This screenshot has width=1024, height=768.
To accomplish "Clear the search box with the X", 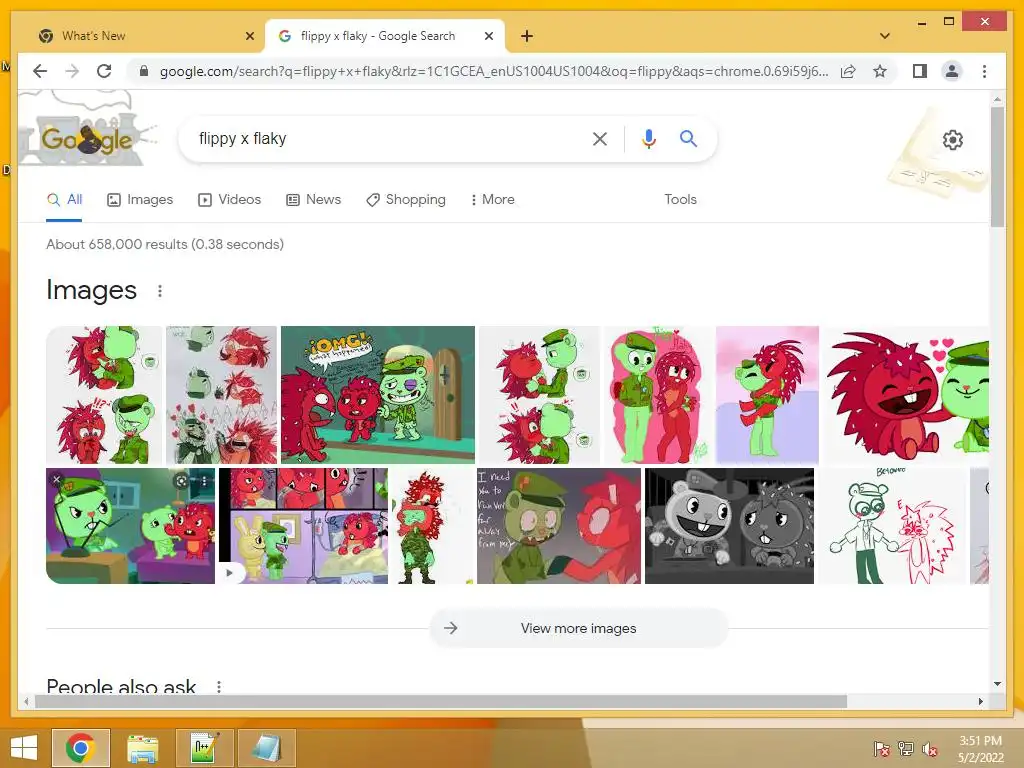I will click(x=600, y=138).
